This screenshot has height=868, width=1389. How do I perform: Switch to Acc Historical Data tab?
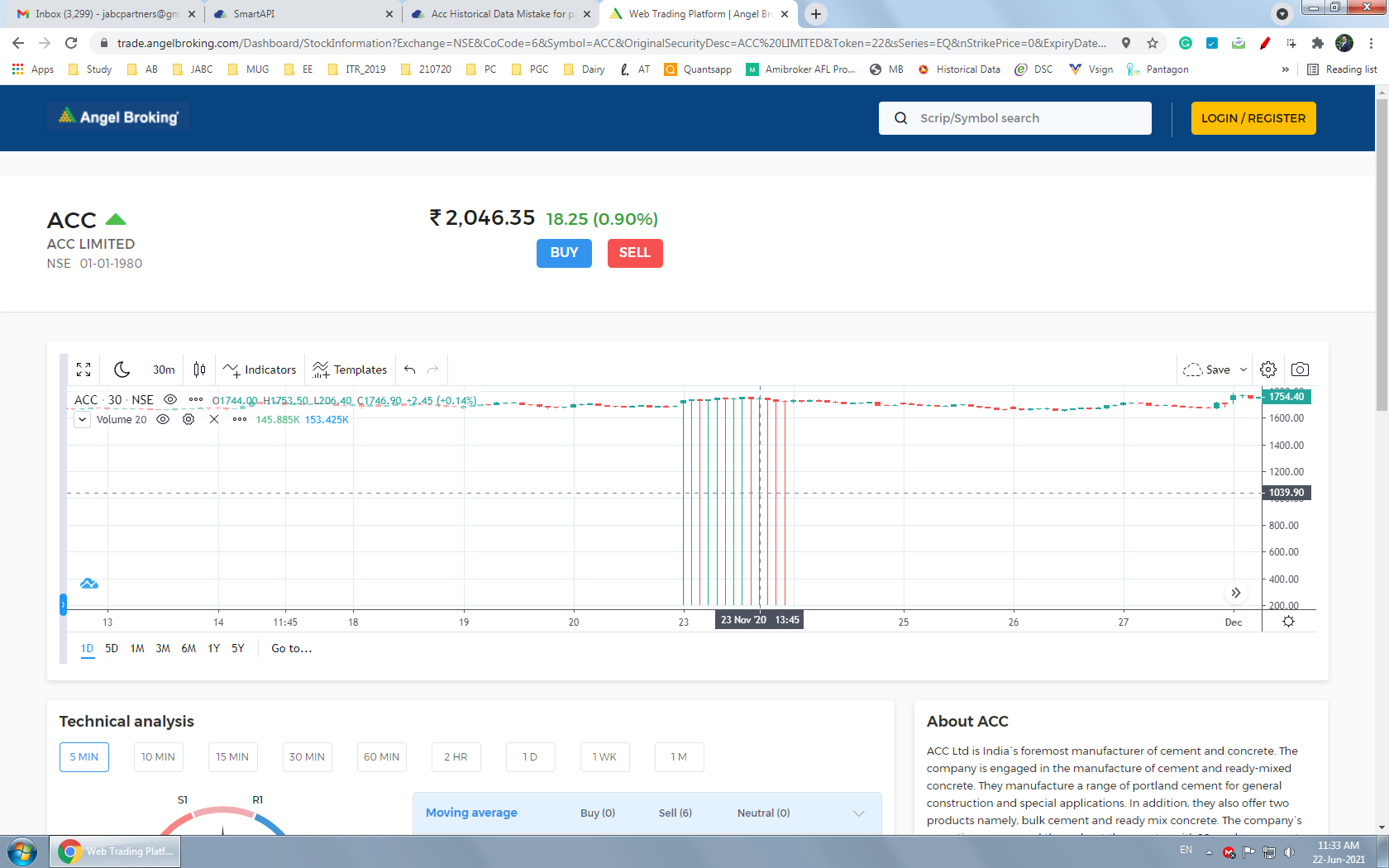click(502, 14)
